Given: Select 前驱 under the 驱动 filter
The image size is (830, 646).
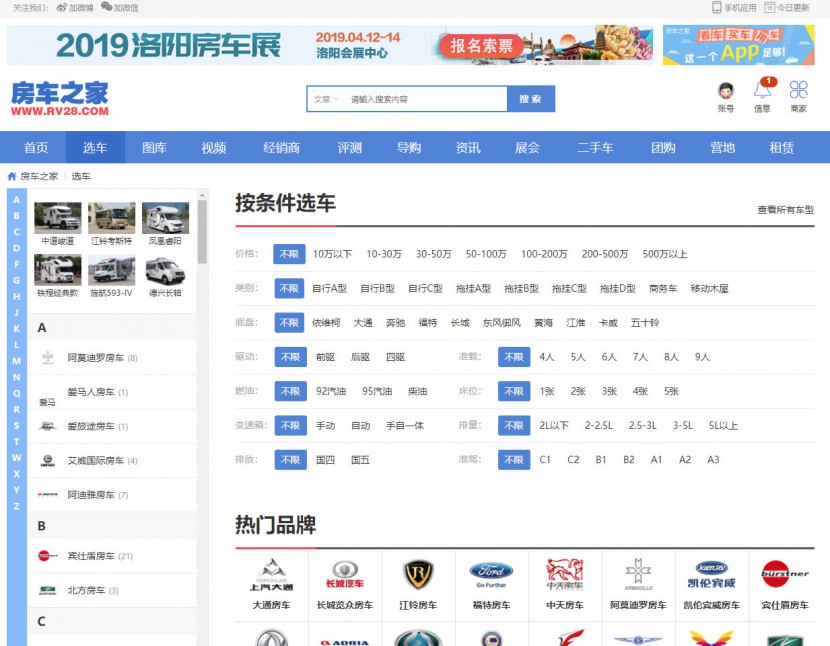Looking at the screenshot, I should coord(325,356).
